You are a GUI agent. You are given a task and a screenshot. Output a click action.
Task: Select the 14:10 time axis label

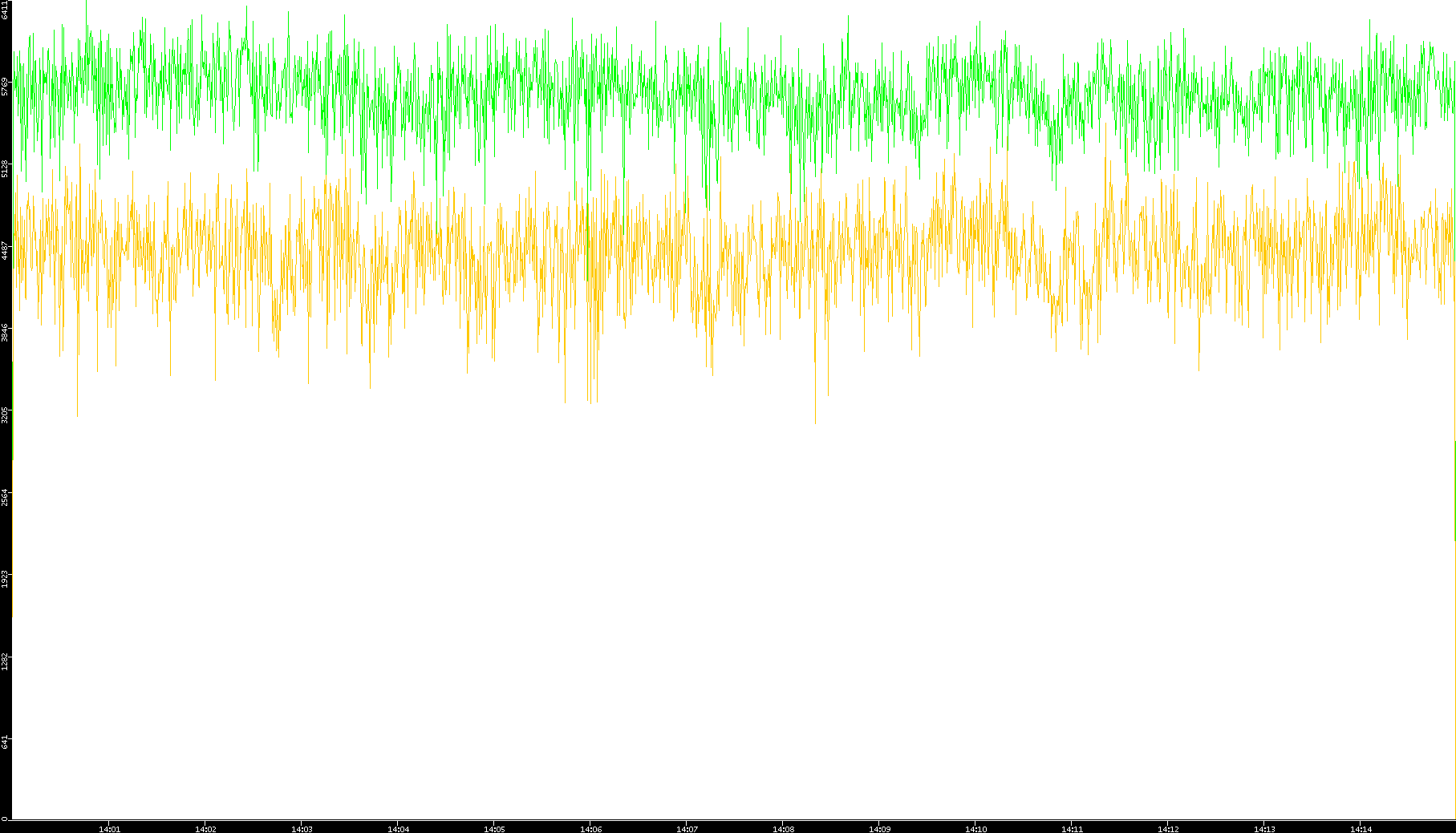click(975, 828)
